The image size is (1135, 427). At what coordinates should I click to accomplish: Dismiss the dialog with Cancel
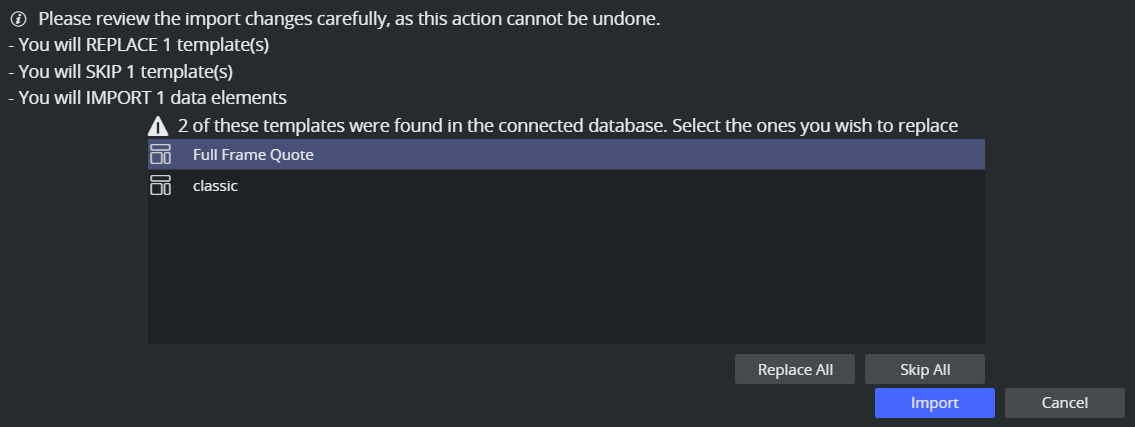pos(1064,403)
